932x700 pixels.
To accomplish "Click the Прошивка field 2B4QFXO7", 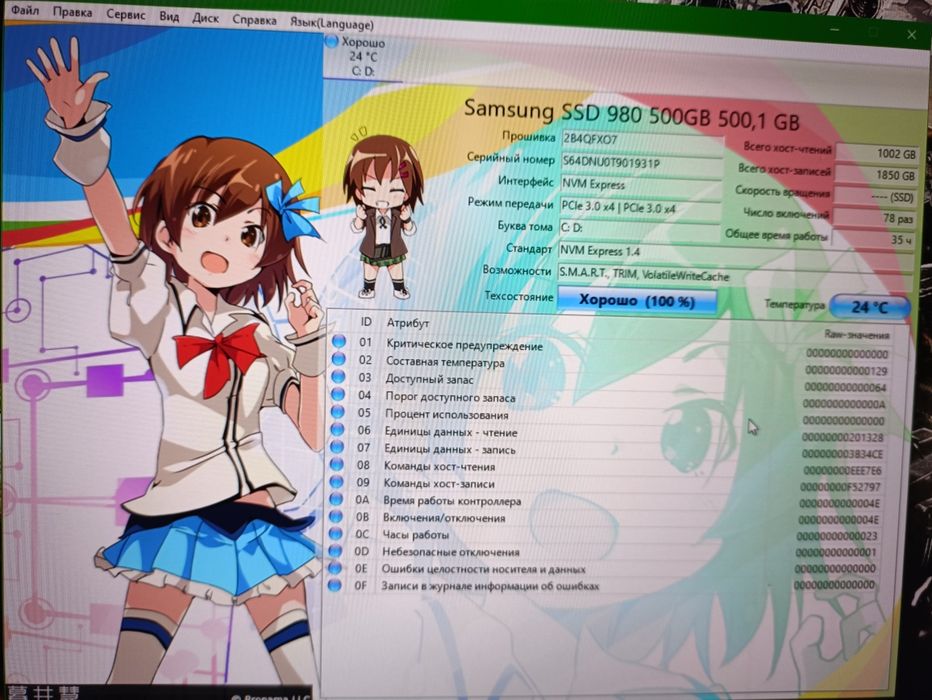I will [x=642, y=141].
